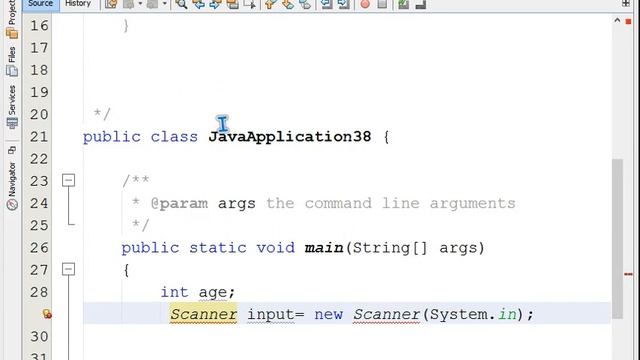Click the vertical scrollbar thumb
This screenshot has height=360, width=640.
pyautogui.click(x=617, y=239)
